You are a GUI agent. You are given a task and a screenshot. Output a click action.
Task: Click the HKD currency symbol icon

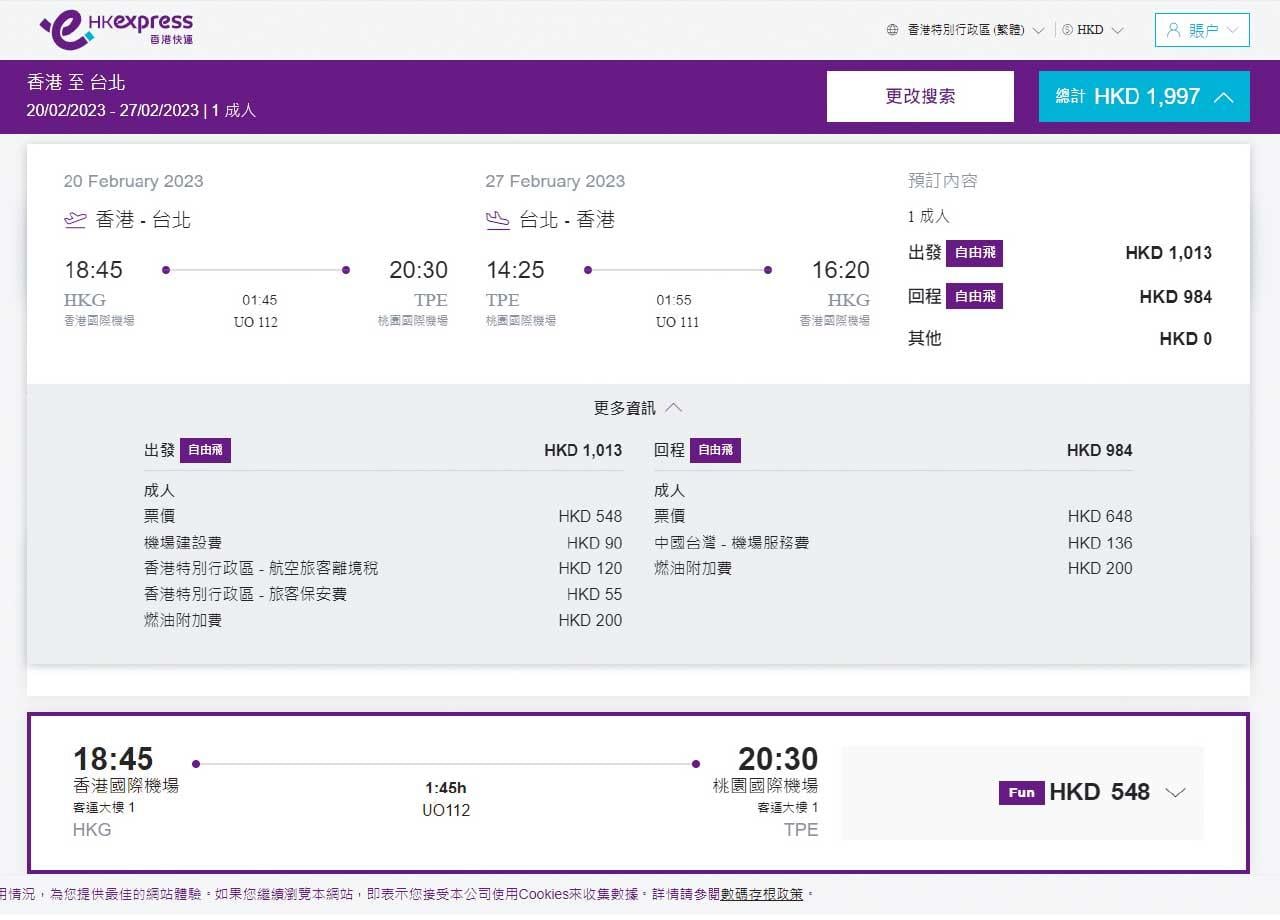1067,30
